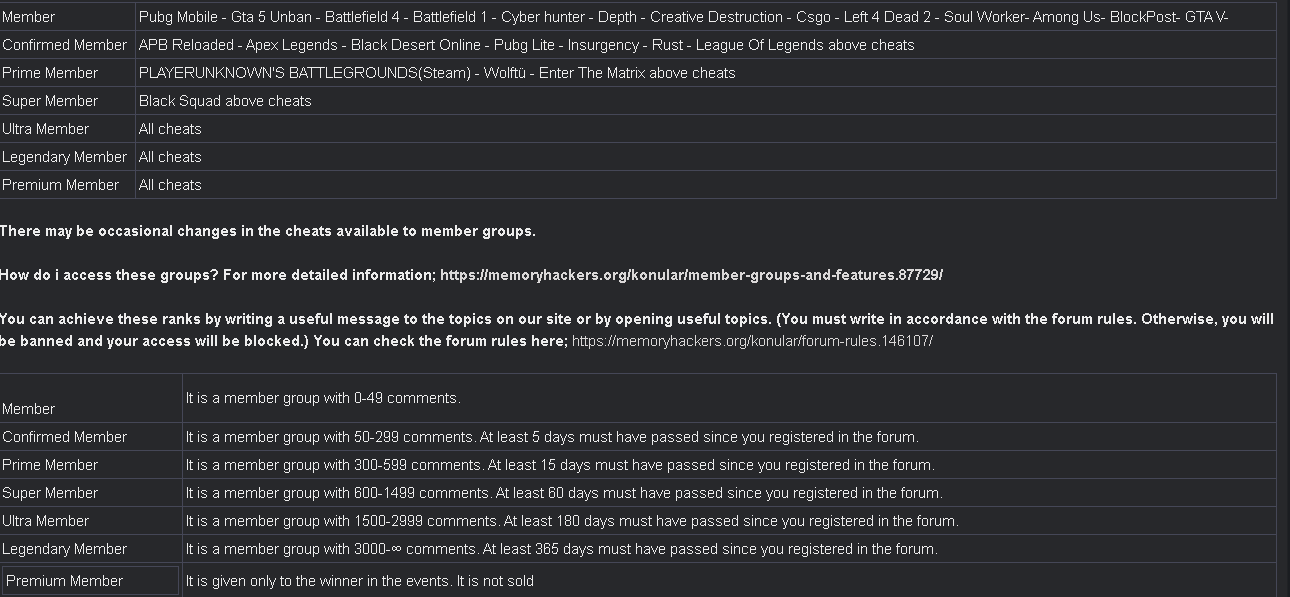1290x597 pixels.
Task: Click the occasional changes notice text
Action: (268, 231)
